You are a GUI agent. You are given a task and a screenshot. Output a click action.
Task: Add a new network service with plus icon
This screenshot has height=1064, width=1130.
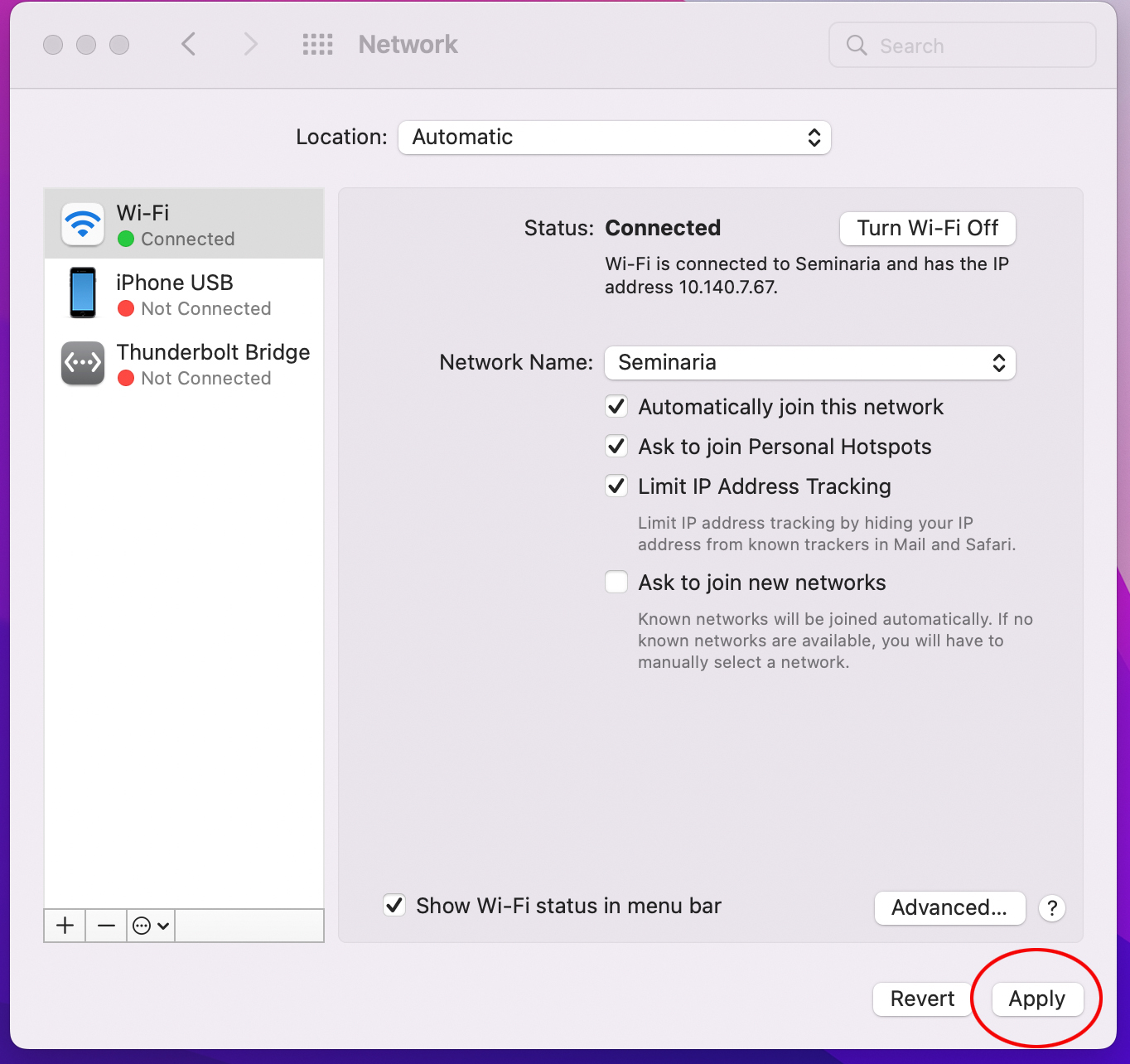[x=64, y=926]
